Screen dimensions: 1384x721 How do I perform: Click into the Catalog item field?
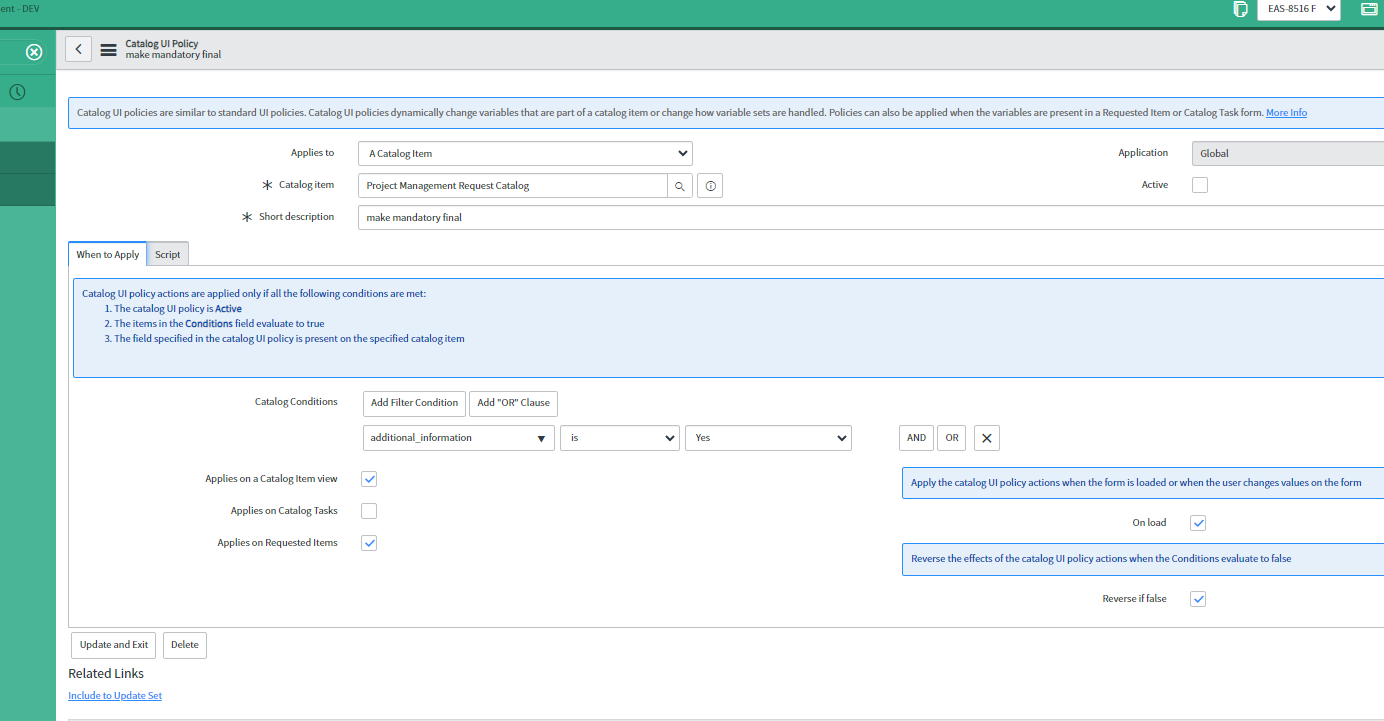pos(513,186)
